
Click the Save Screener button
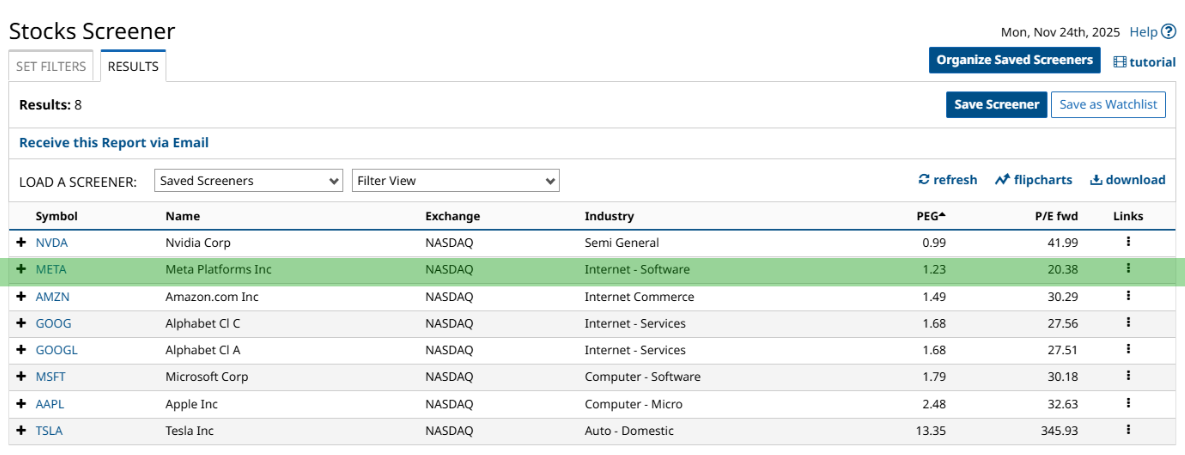point(995,105)
